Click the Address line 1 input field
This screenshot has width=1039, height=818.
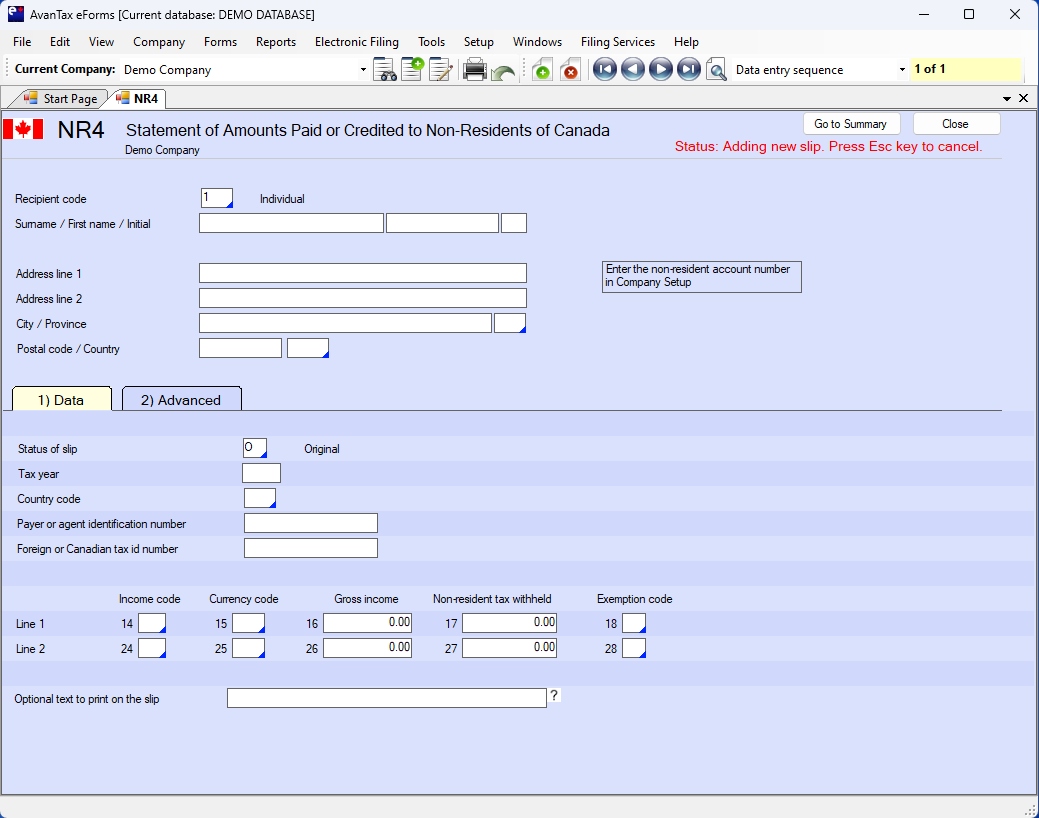point(362,273)
